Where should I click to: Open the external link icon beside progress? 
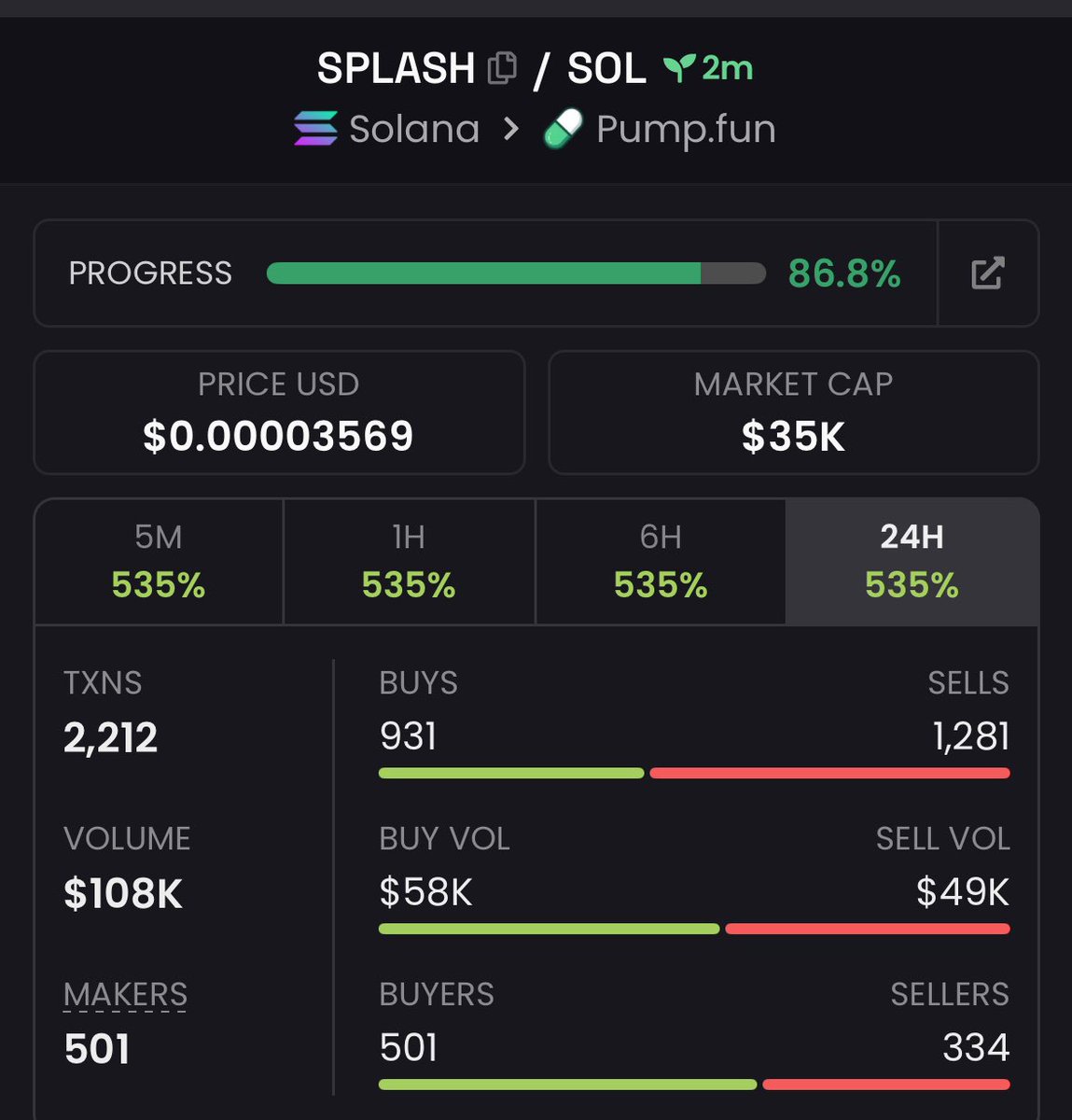tap(987, 273)
